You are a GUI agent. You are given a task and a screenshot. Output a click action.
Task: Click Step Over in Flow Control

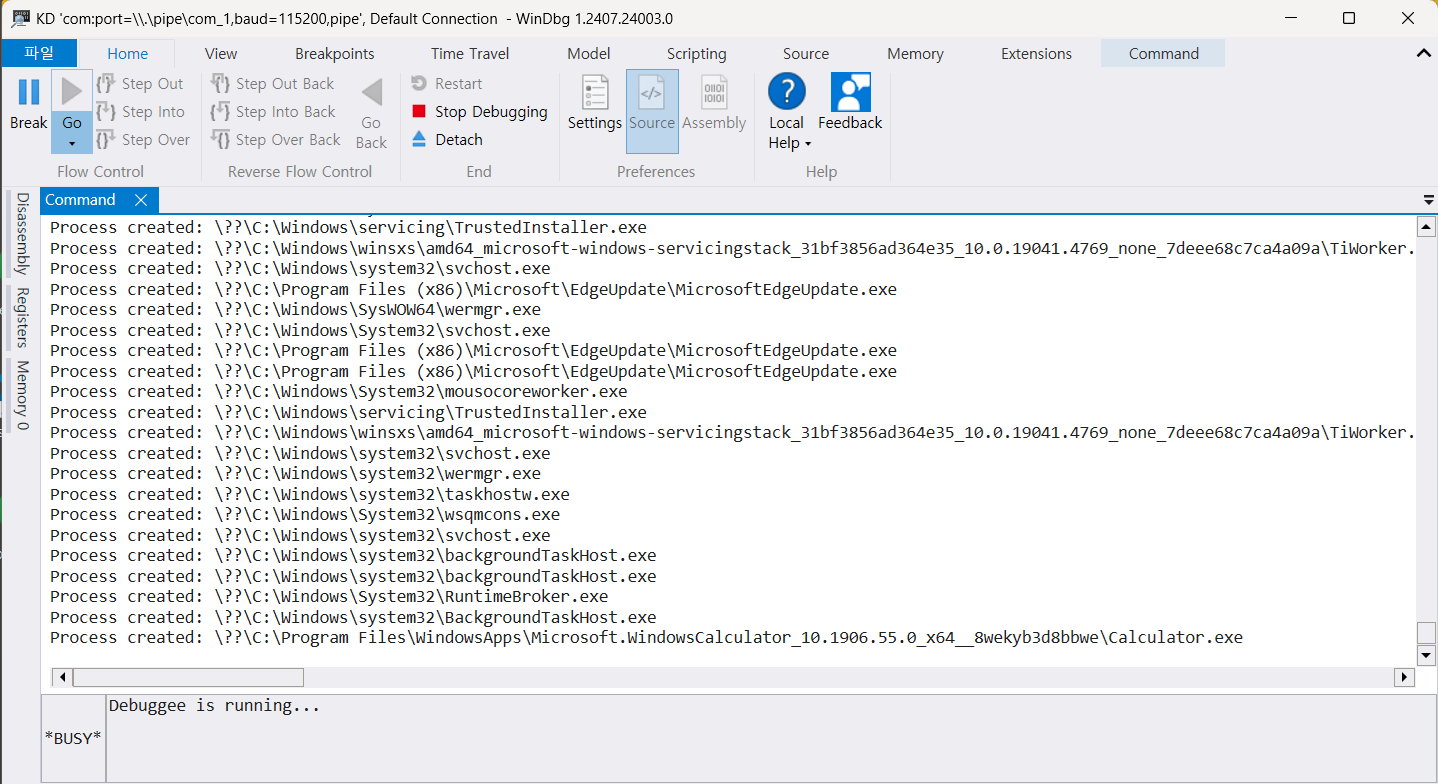143,140
